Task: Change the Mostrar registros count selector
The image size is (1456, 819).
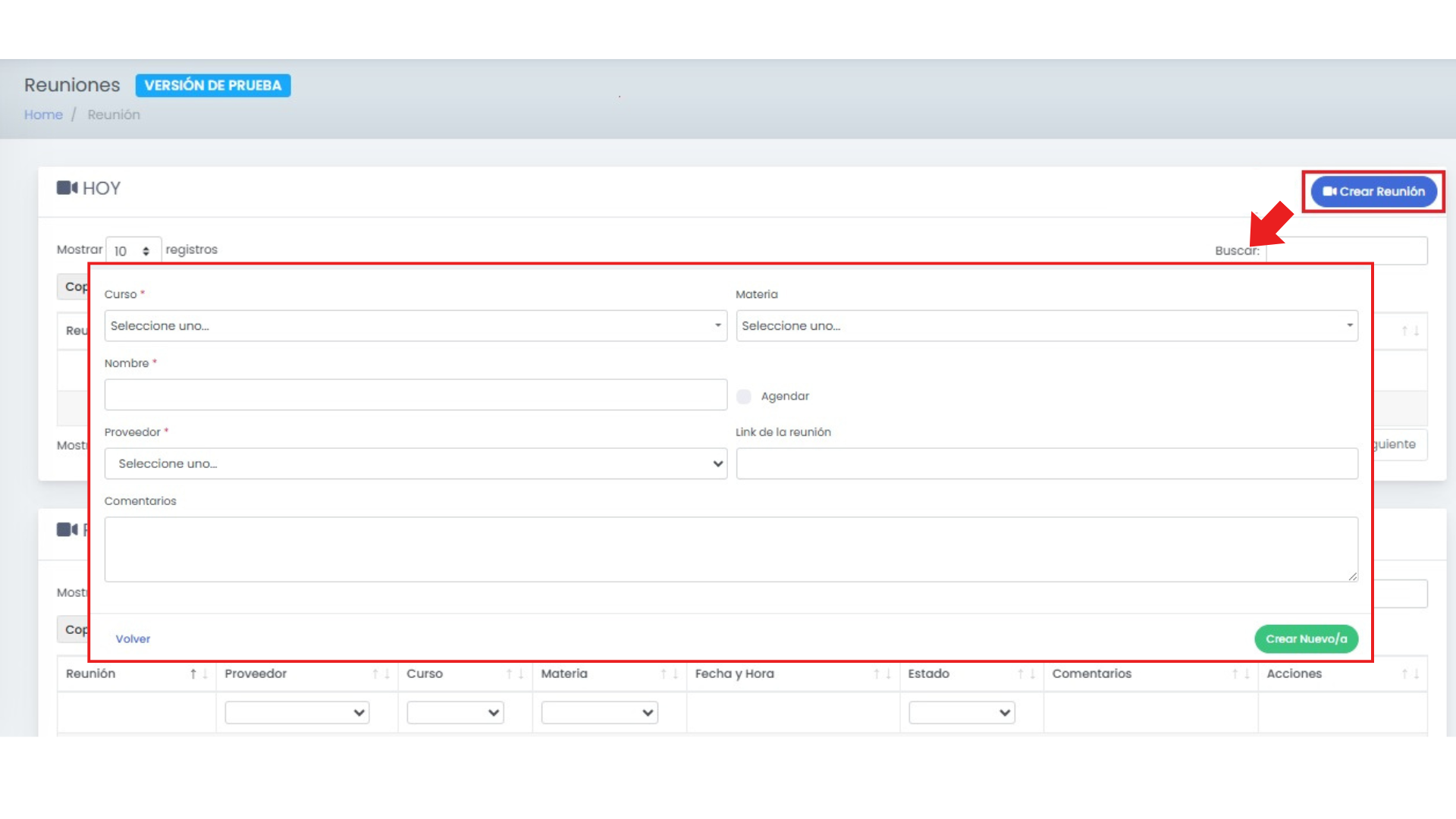Action: point(133,251)
